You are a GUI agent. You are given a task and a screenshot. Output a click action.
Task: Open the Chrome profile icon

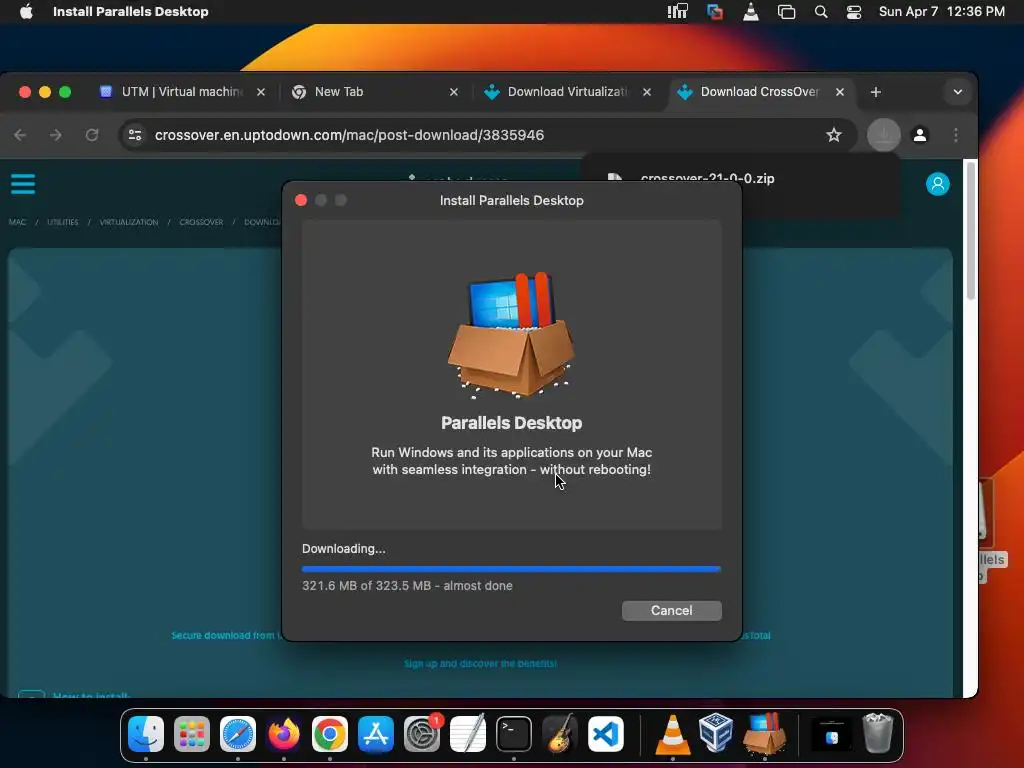[920, 135]
